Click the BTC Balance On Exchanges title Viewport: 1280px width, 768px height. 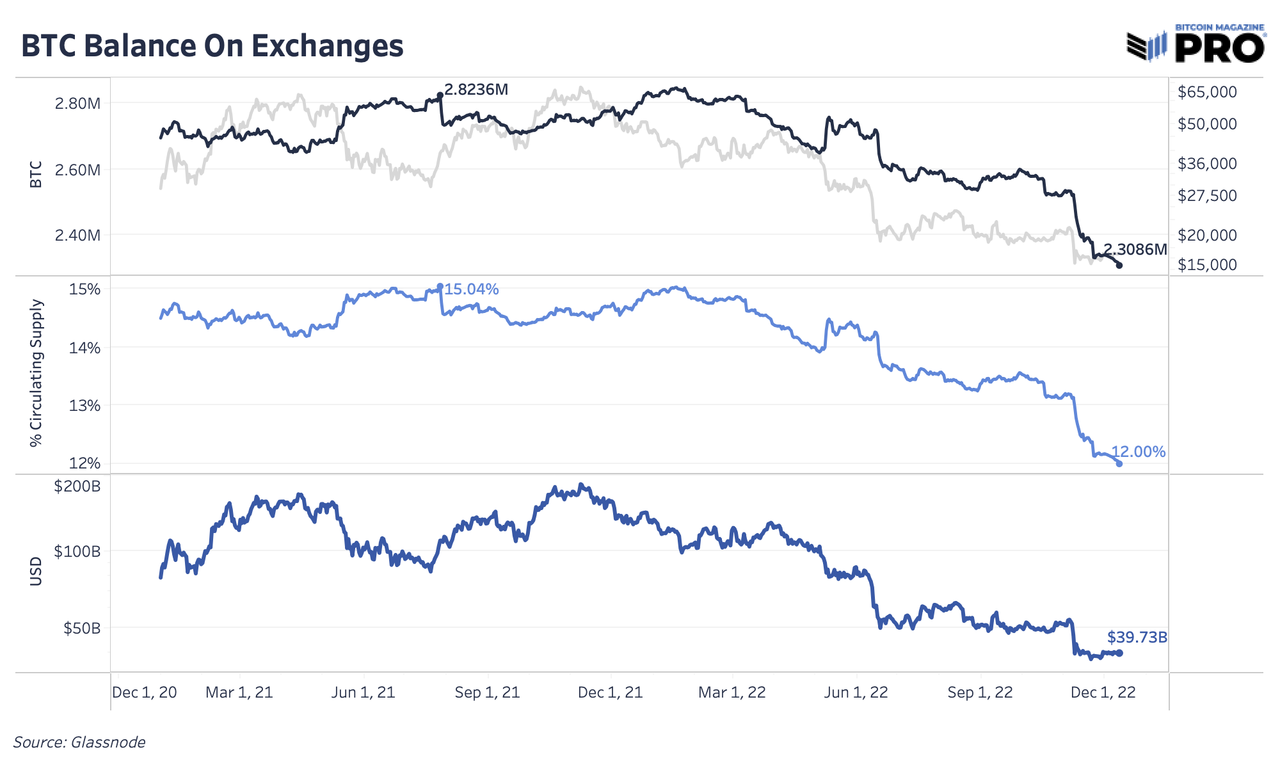(210, 45)
